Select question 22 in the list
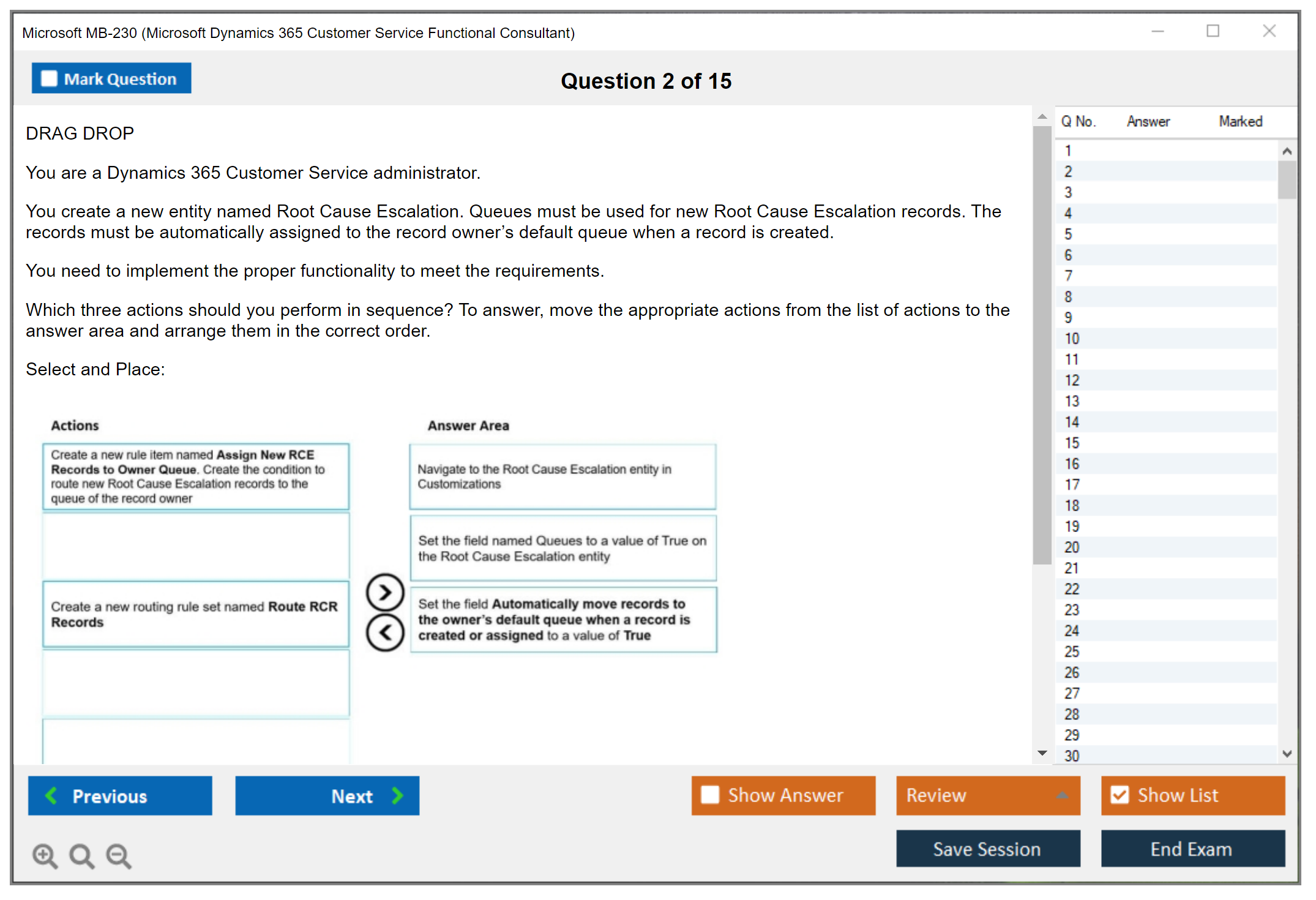1316x900 pixels. point(1072,589)
